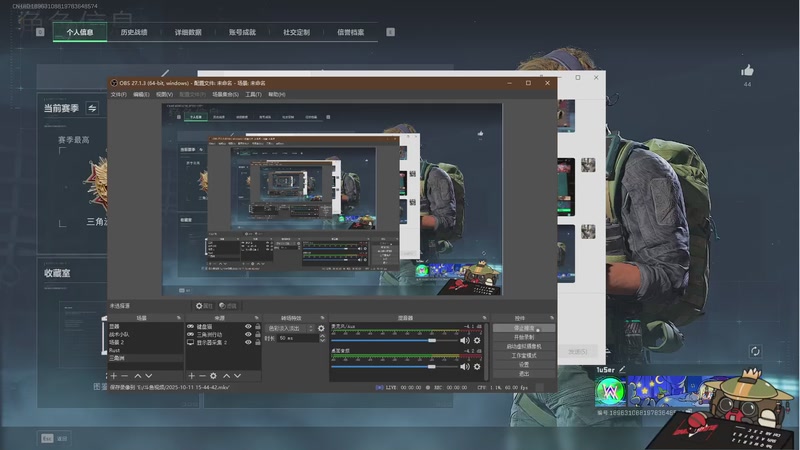Increase the transition duration with up arrow
The height and width of the screenshot is (450, 800).
click(322, 336)
